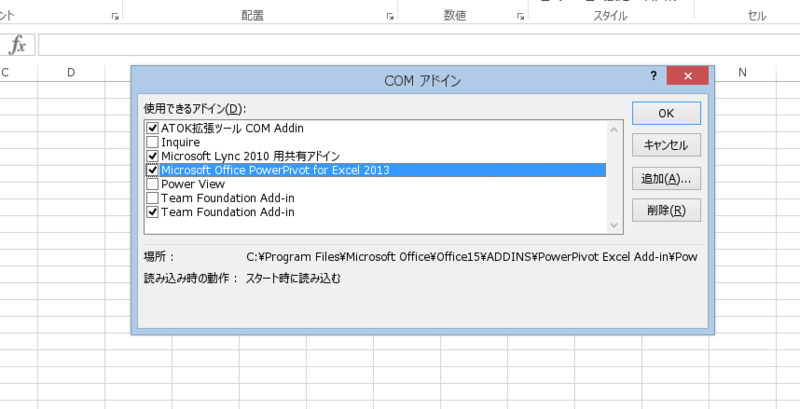Open the 数値 group dialog launcher

520,17
